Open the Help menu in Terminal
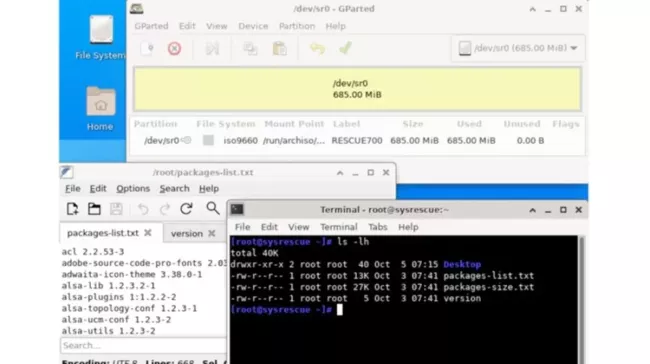Screen dimensions: 650x364 (408, 227)
